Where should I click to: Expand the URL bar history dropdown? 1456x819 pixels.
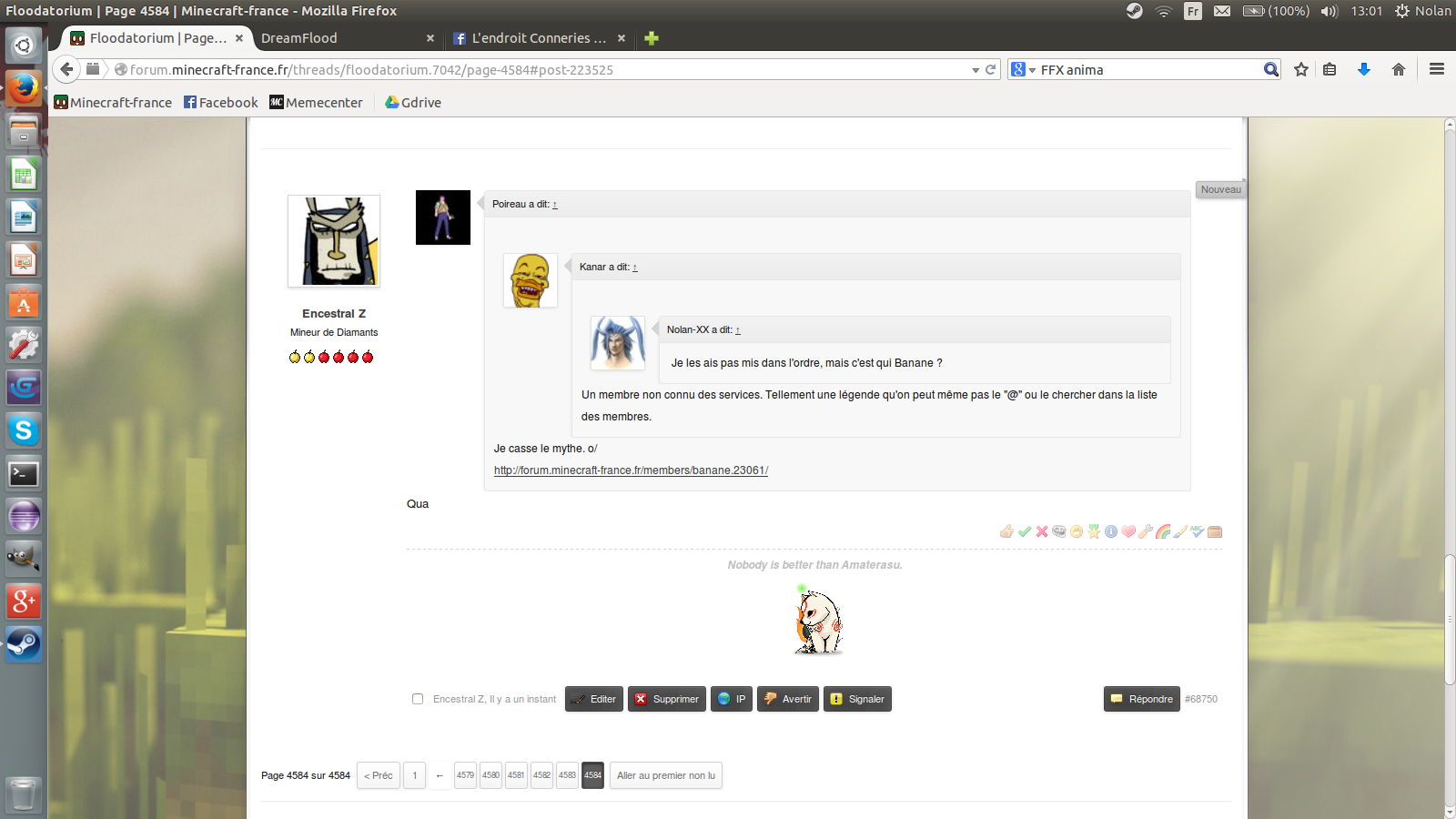976,70
